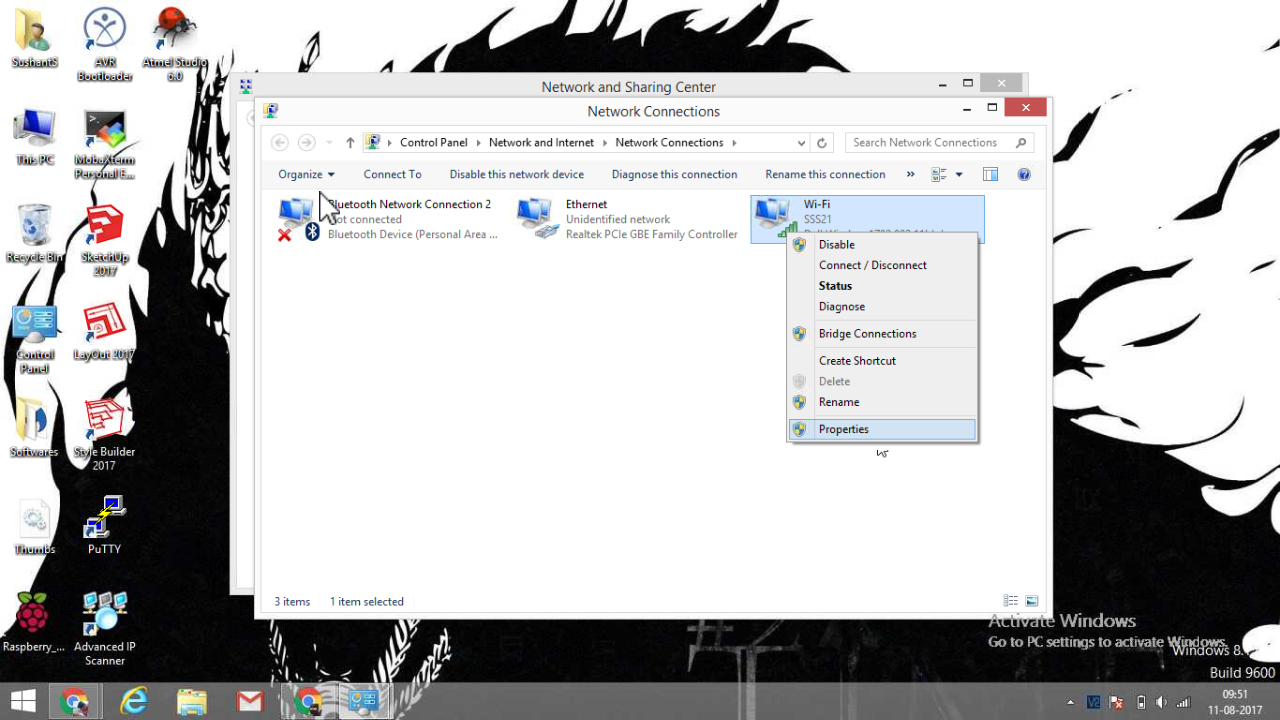1280x720 pixels.
Task: Click Search Network Connections field
Action: click(939, 143)
